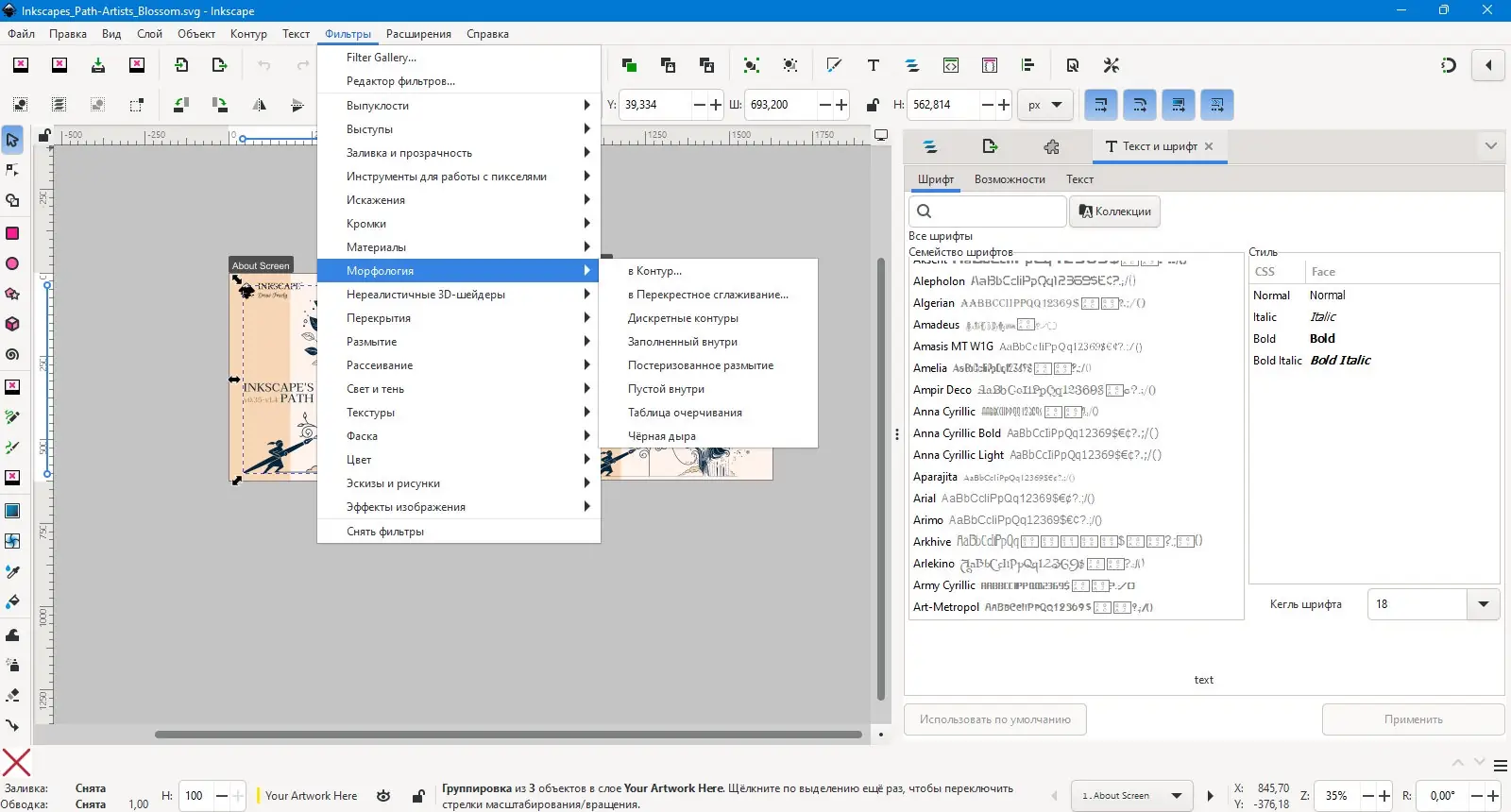The image size is (1511, 812).
Task: Click the Save document download icon
Action: coord(98,65)
